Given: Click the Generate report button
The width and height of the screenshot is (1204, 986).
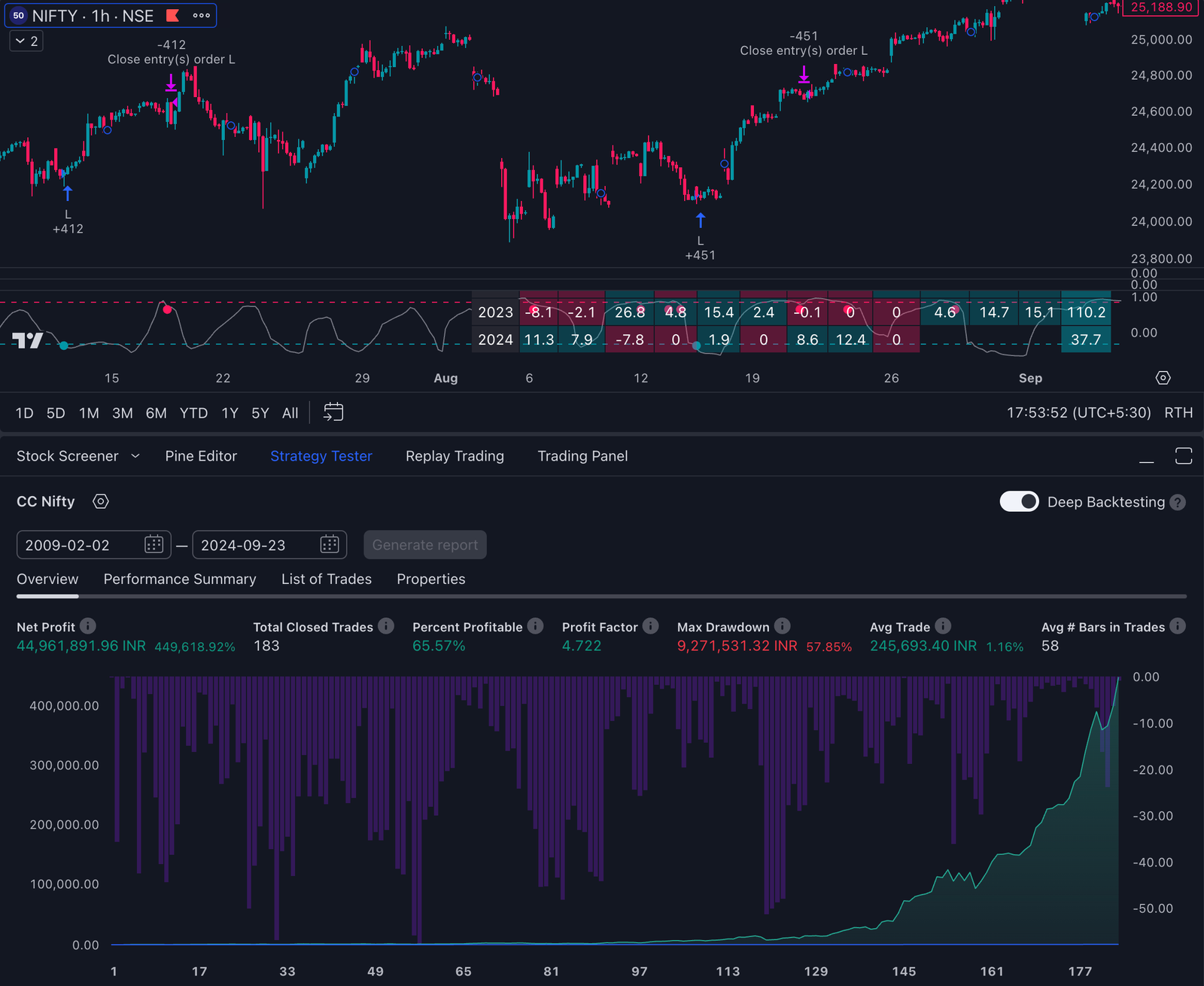Looking at the screenshot, I should tap(425, 545).
